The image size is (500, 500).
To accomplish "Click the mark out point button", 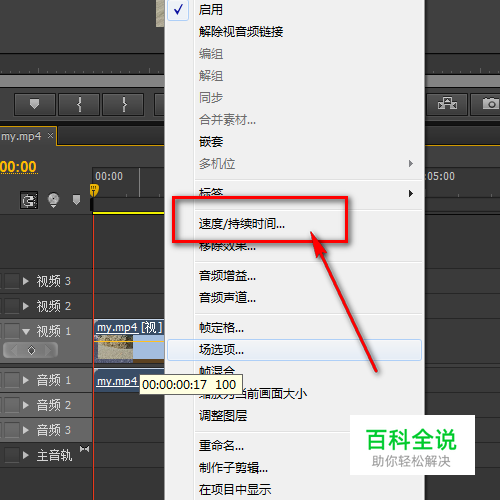I will click(x=123, y=104).
